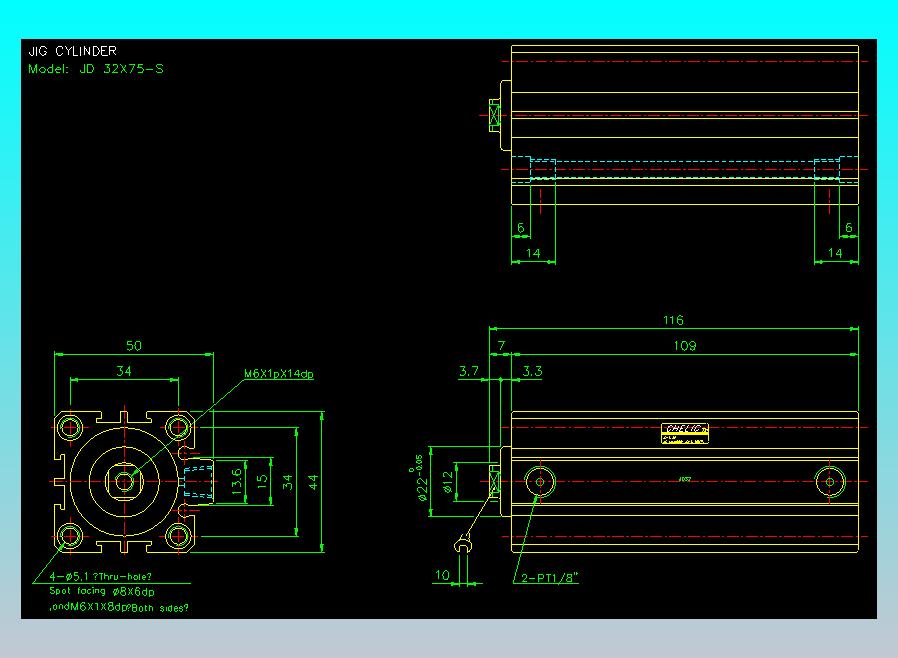This screenshot has height=658, width=898.
Task: Select the "15" vertical dimension value
Action: coord(262,481)
